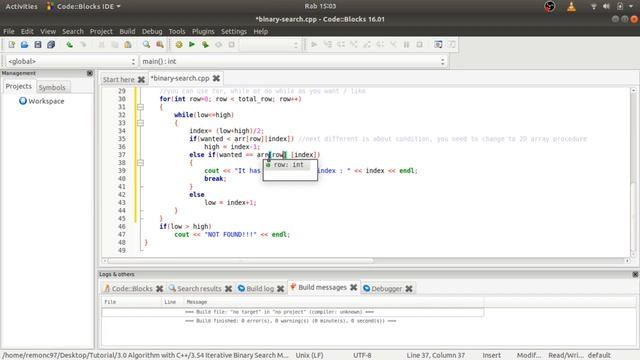Open the Activities overview
640x360 pixels.
click(21, 6)
